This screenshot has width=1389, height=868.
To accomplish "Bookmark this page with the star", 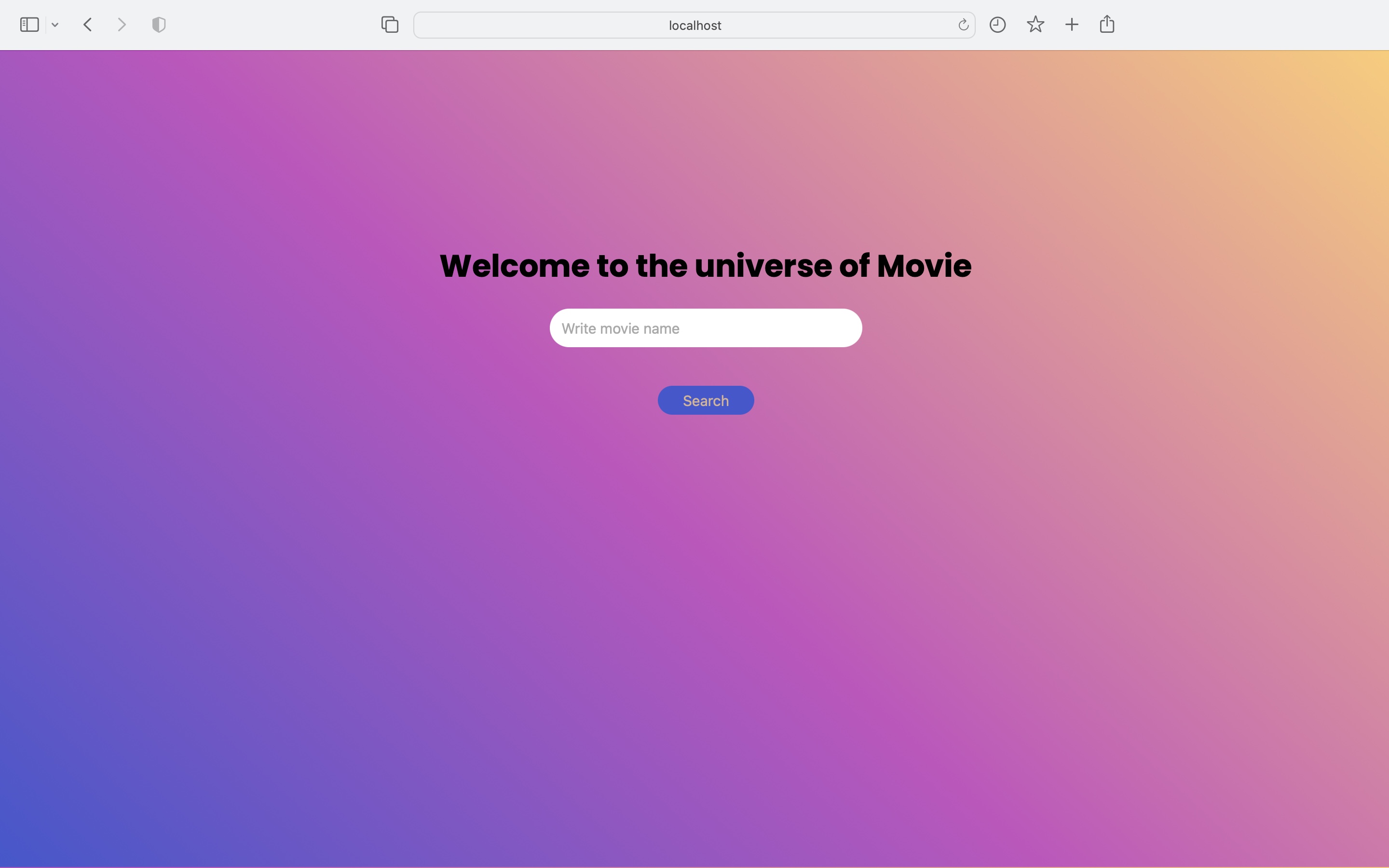I will point(1035,24).
